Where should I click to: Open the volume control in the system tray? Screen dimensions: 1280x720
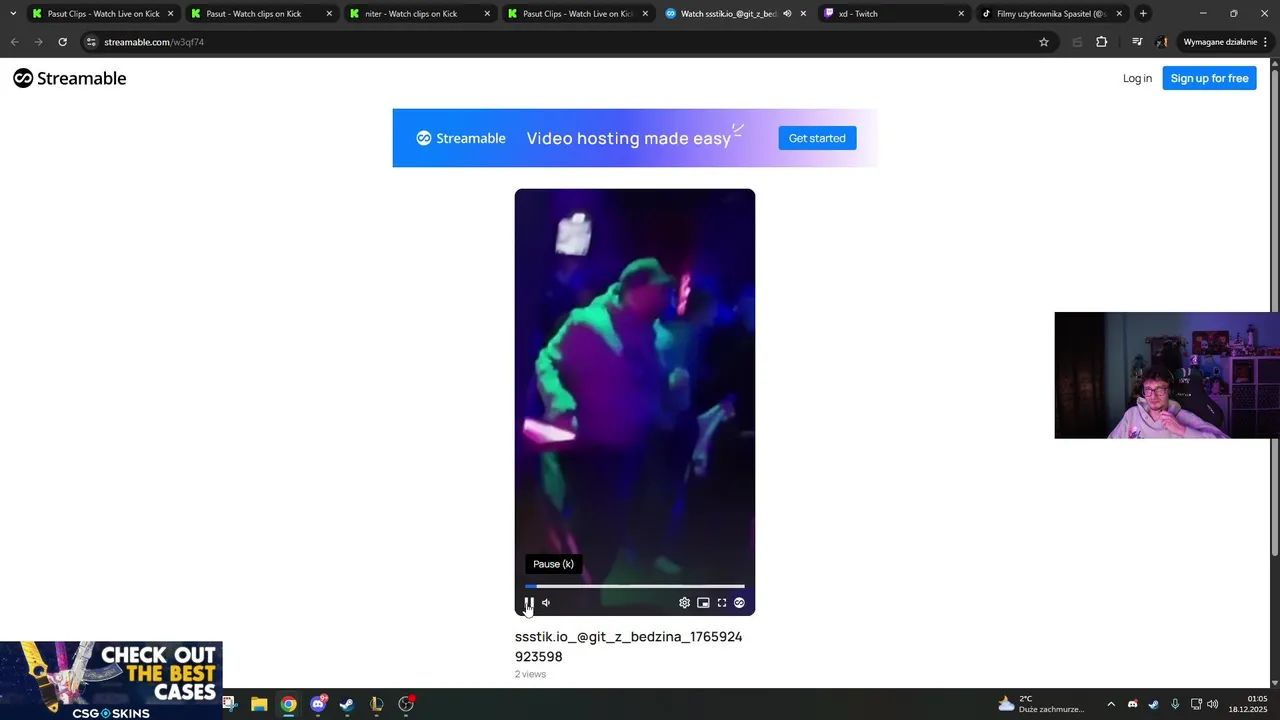(1213, 704)
